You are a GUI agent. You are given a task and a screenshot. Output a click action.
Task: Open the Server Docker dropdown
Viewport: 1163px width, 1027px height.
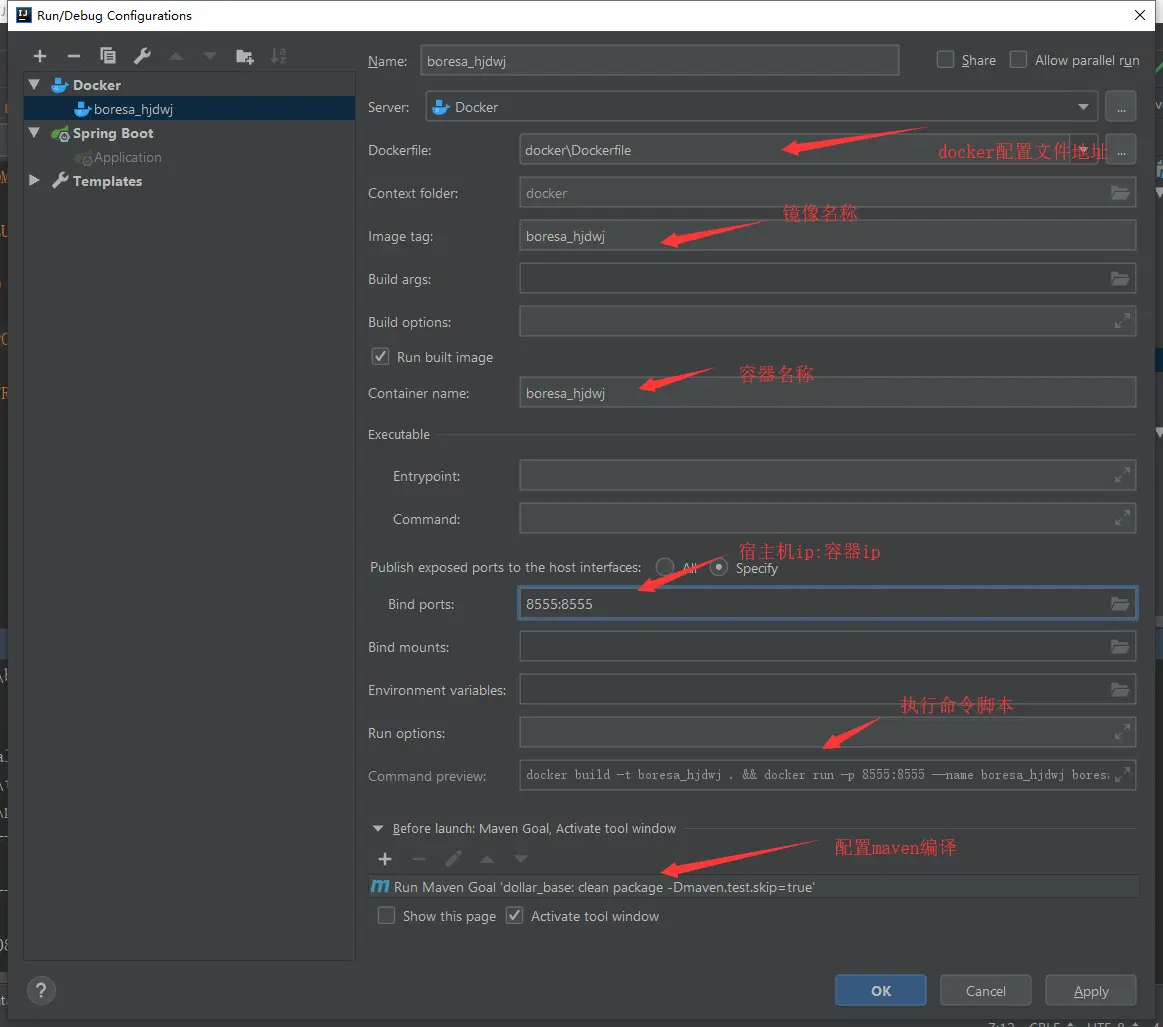tap(762, 107)
